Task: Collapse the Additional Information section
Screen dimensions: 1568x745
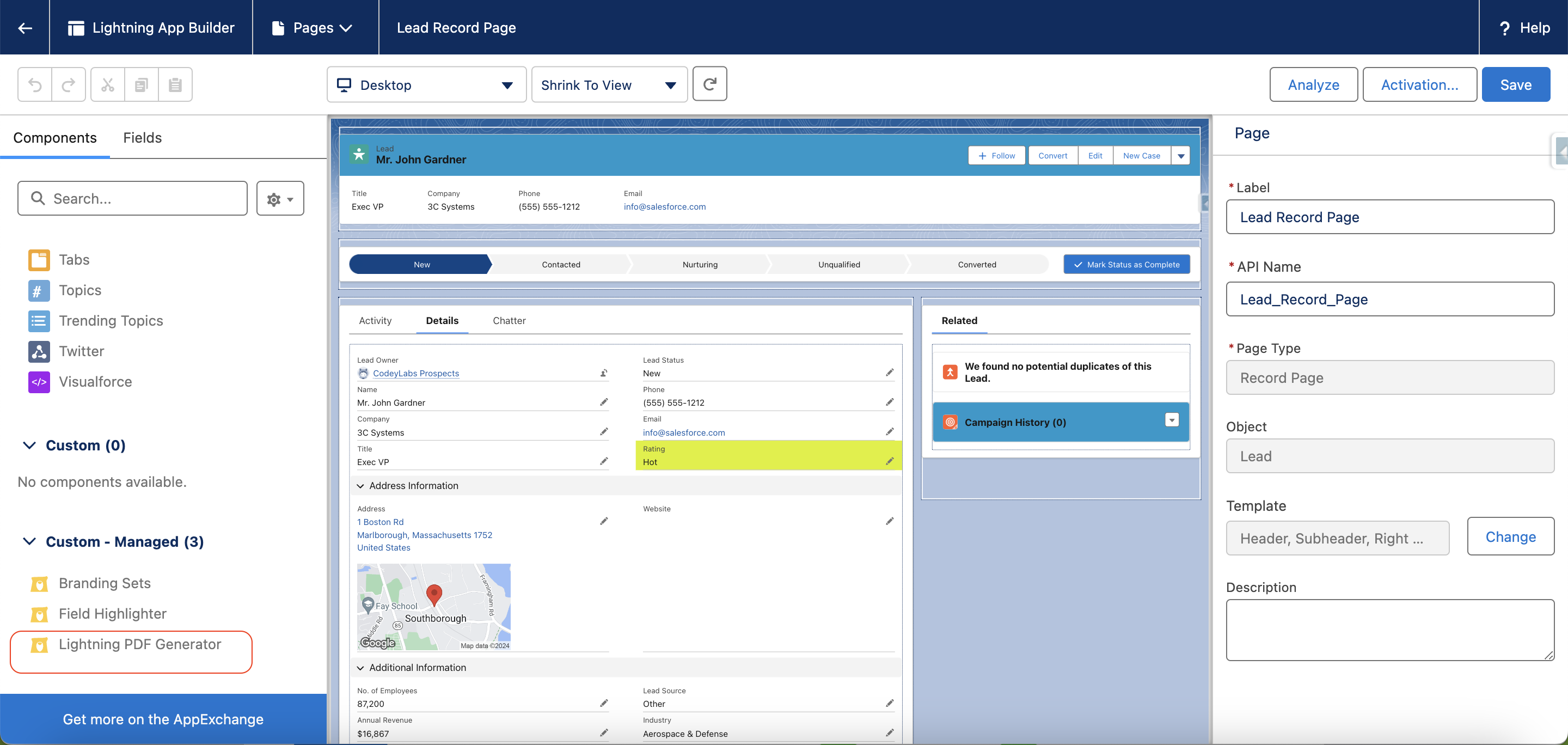Action: (x=360, y=668)
